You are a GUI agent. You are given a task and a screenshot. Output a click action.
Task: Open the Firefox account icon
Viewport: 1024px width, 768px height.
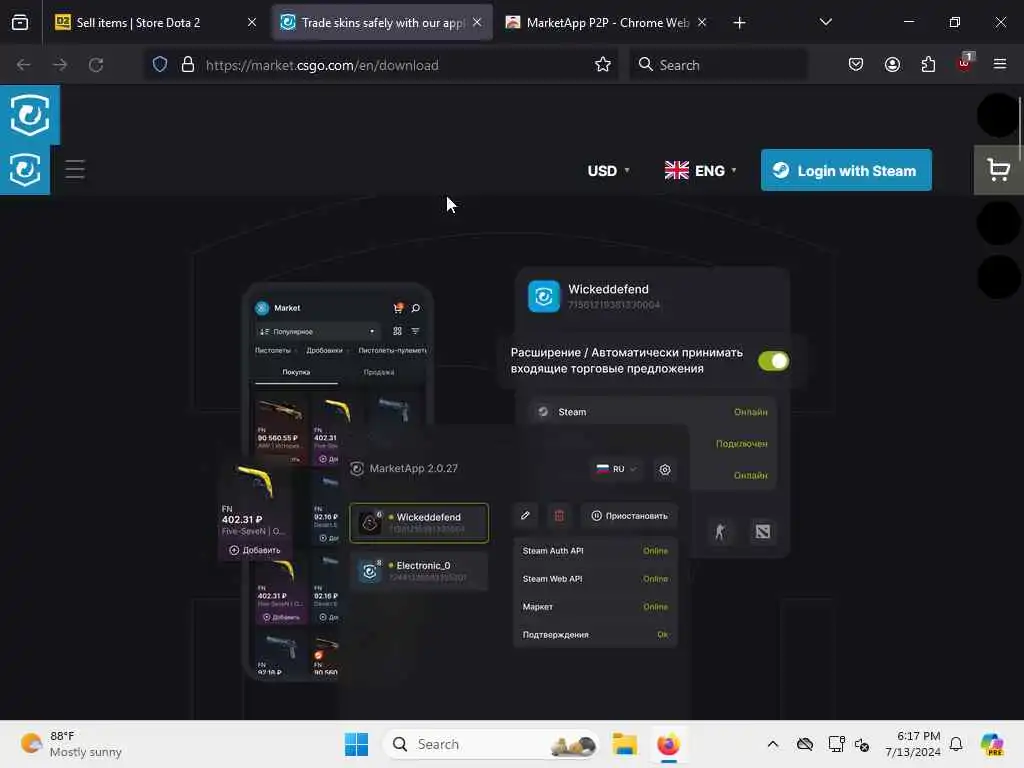[x=892, y=65]
